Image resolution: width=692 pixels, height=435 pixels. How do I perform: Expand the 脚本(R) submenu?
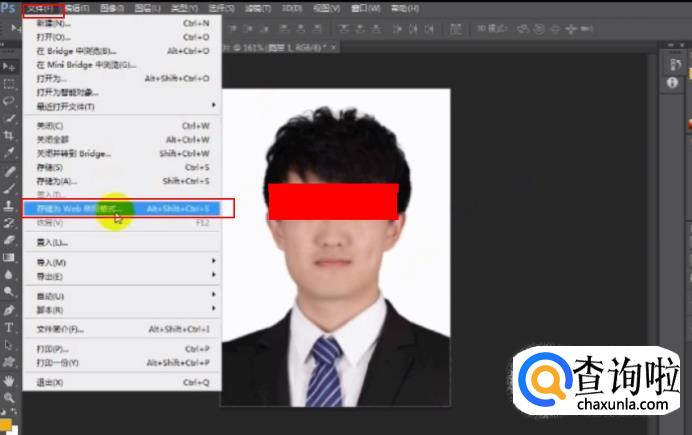click(120, 310)
